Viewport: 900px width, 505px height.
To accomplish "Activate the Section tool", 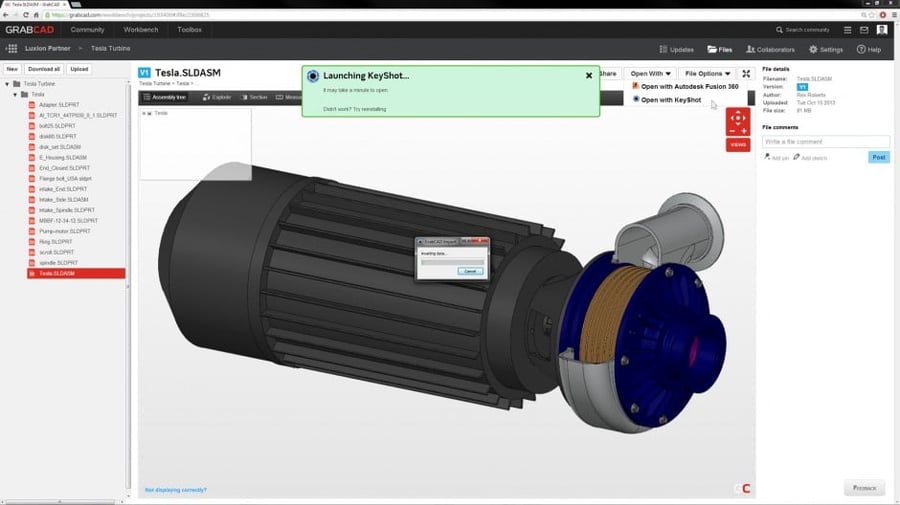I will (254, 98).
